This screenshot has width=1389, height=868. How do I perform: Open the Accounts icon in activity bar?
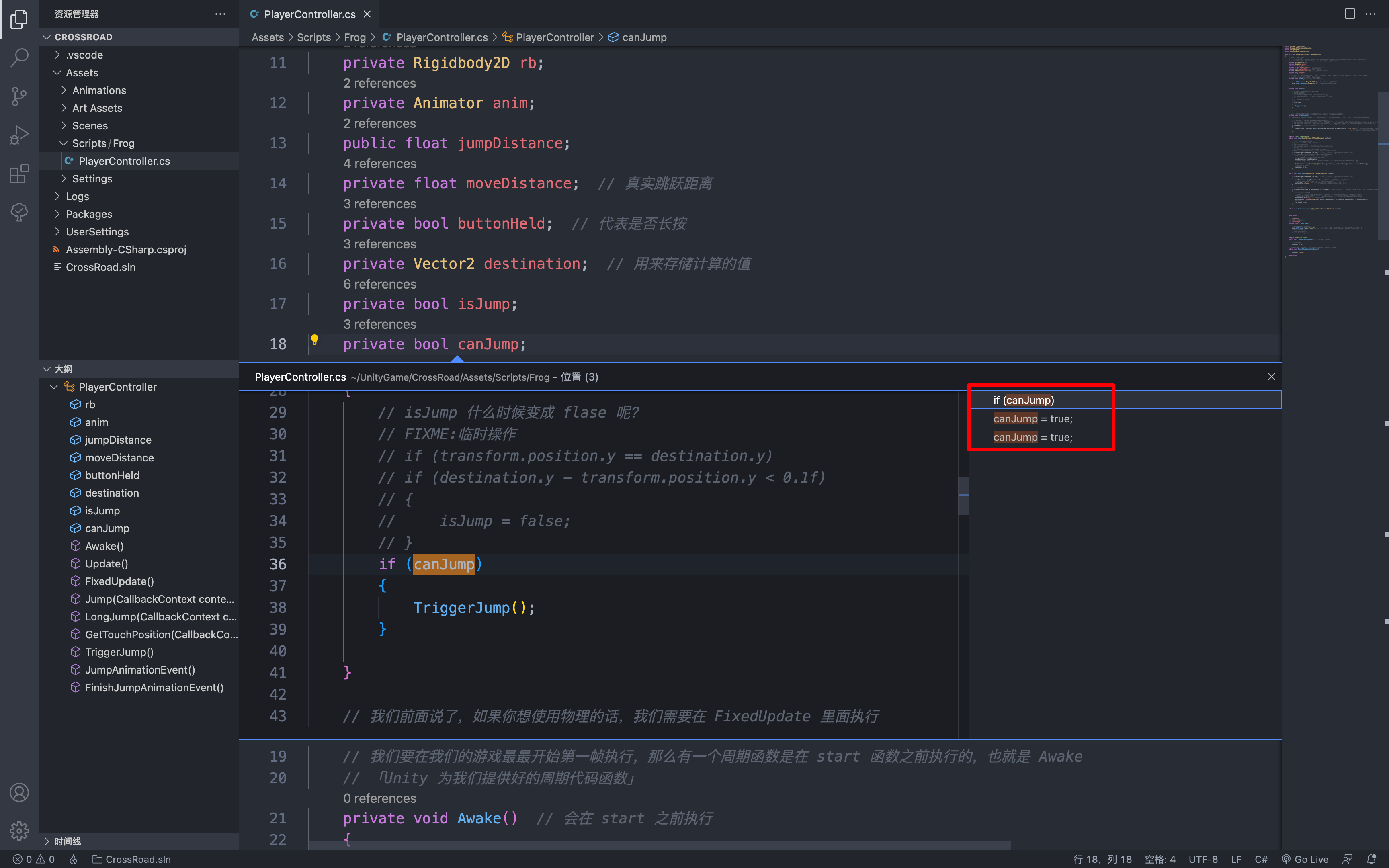point(19,792)
